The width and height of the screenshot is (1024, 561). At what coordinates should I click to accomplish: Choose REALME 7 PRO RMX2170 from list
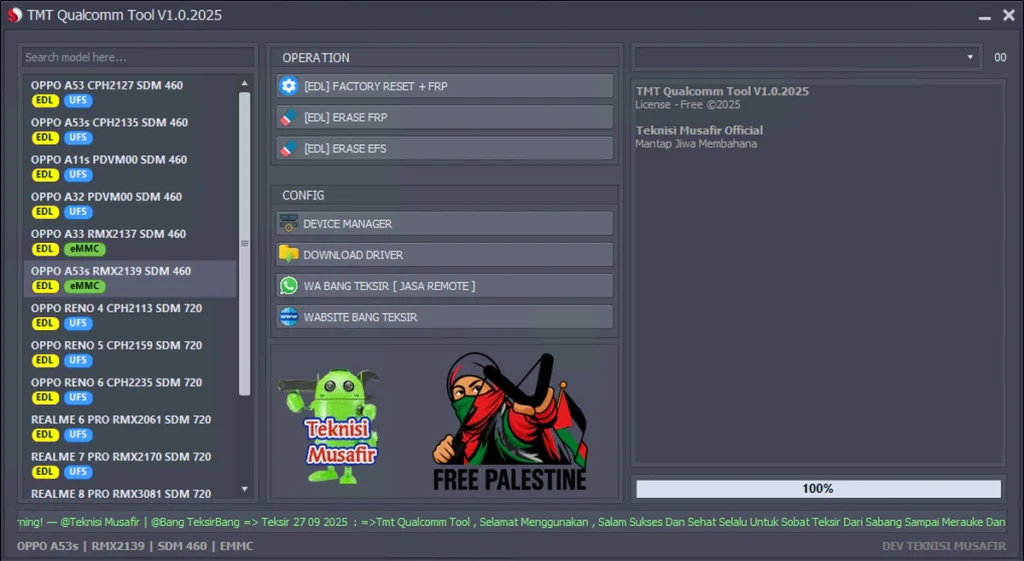[x=120, y=456]
